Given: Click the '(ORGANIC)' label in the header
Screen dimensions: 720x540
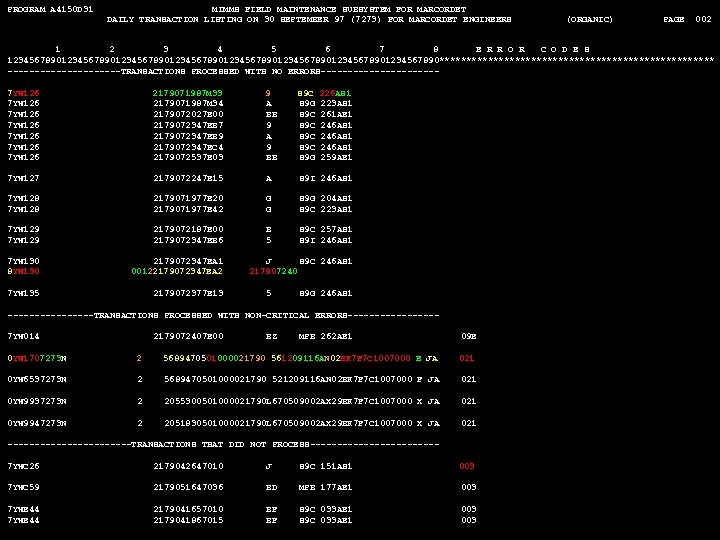Looking at the screenshot, I should pyautogui.click(x=590, y=19).
